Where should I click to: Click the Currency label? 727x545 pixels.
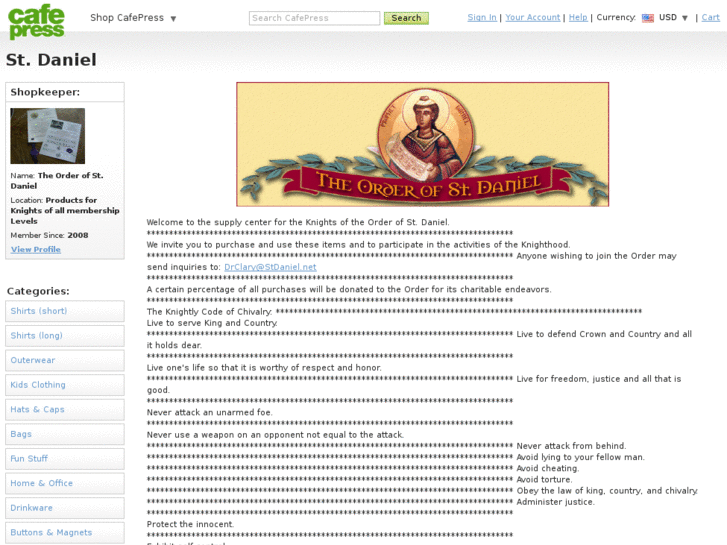(x=616, y=17)
